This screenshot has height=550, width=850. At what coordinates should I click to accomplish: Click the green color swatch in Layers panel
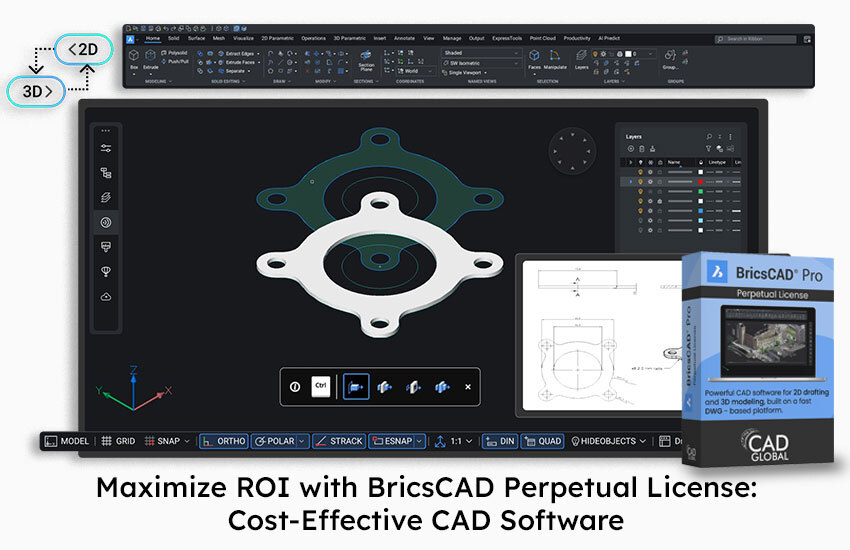(700, 192)
